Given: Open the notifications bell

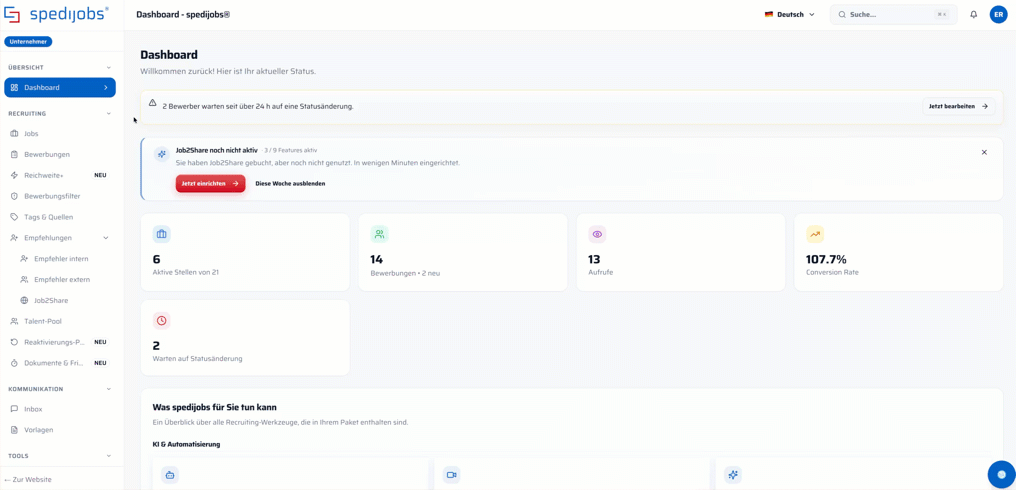Looking at the screenshot, I should click(x=973, y=14).
